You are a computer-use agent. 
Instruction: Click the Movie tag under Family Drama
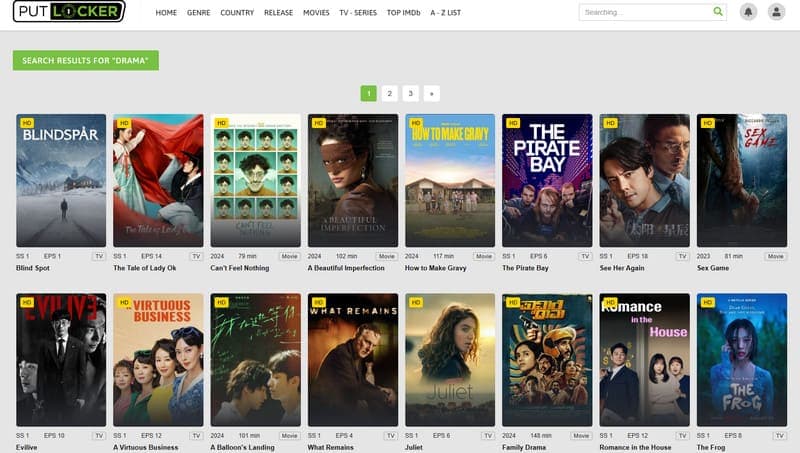click(x=581, y=436)
